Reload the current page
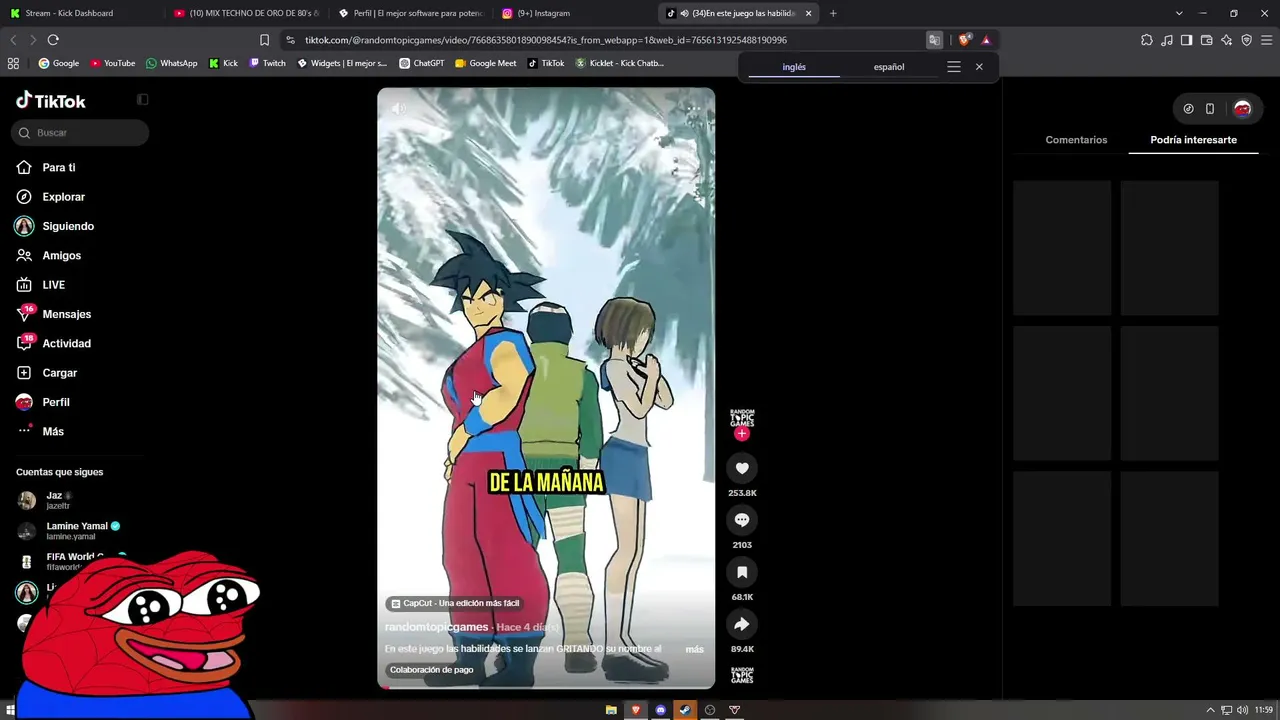 [x=53, y=40]
